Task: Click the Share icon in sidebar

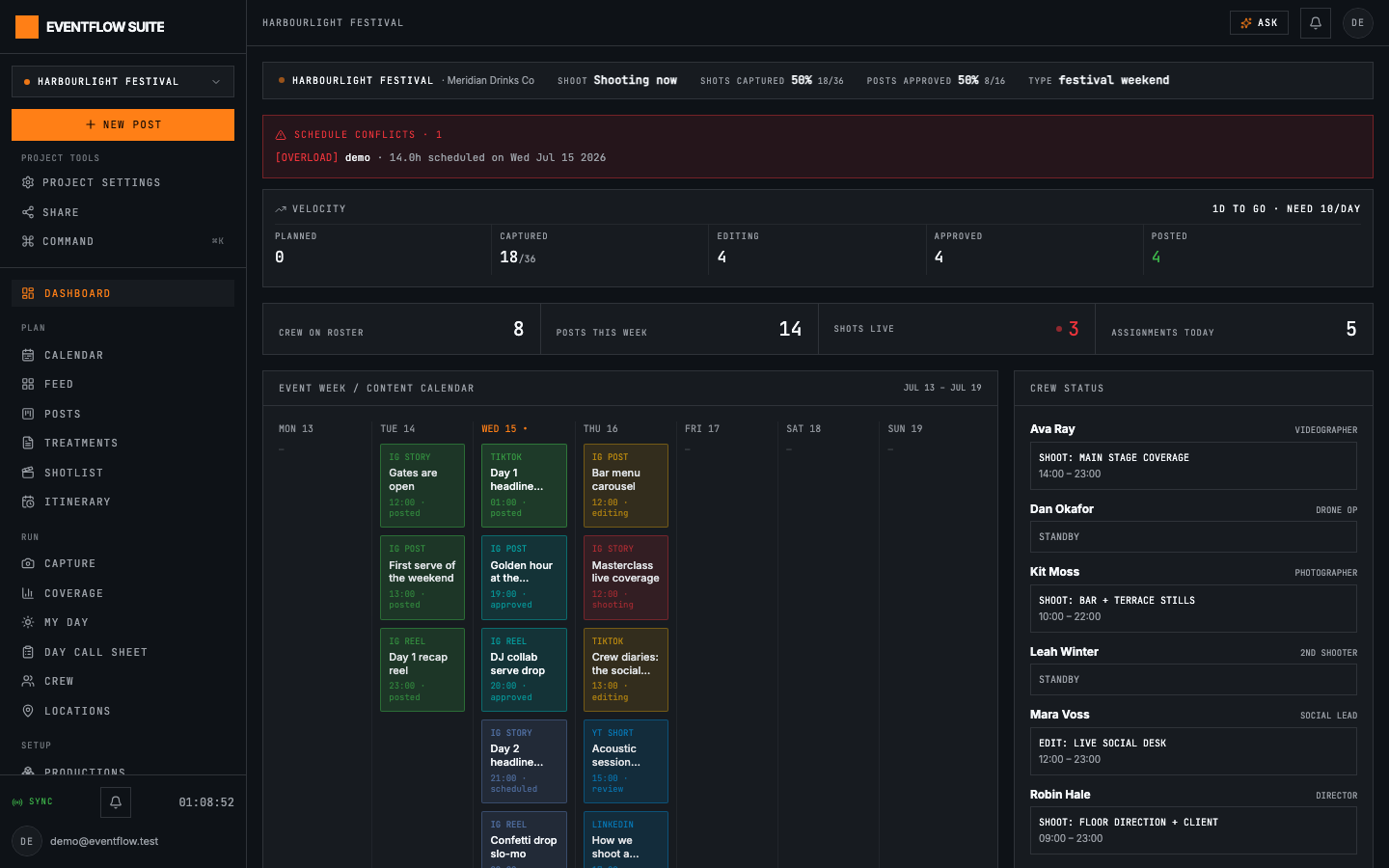Action: 28,212
